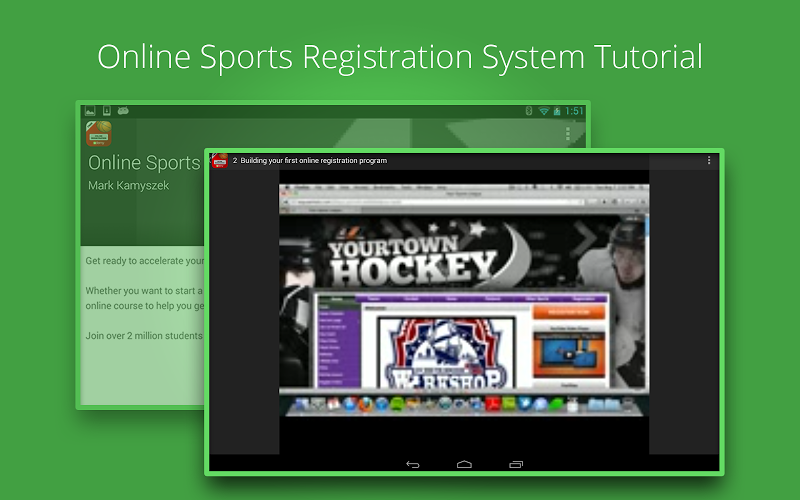Tap the 'Online Sports' course title
Screen dimensions: 800x500
[144, 163]
